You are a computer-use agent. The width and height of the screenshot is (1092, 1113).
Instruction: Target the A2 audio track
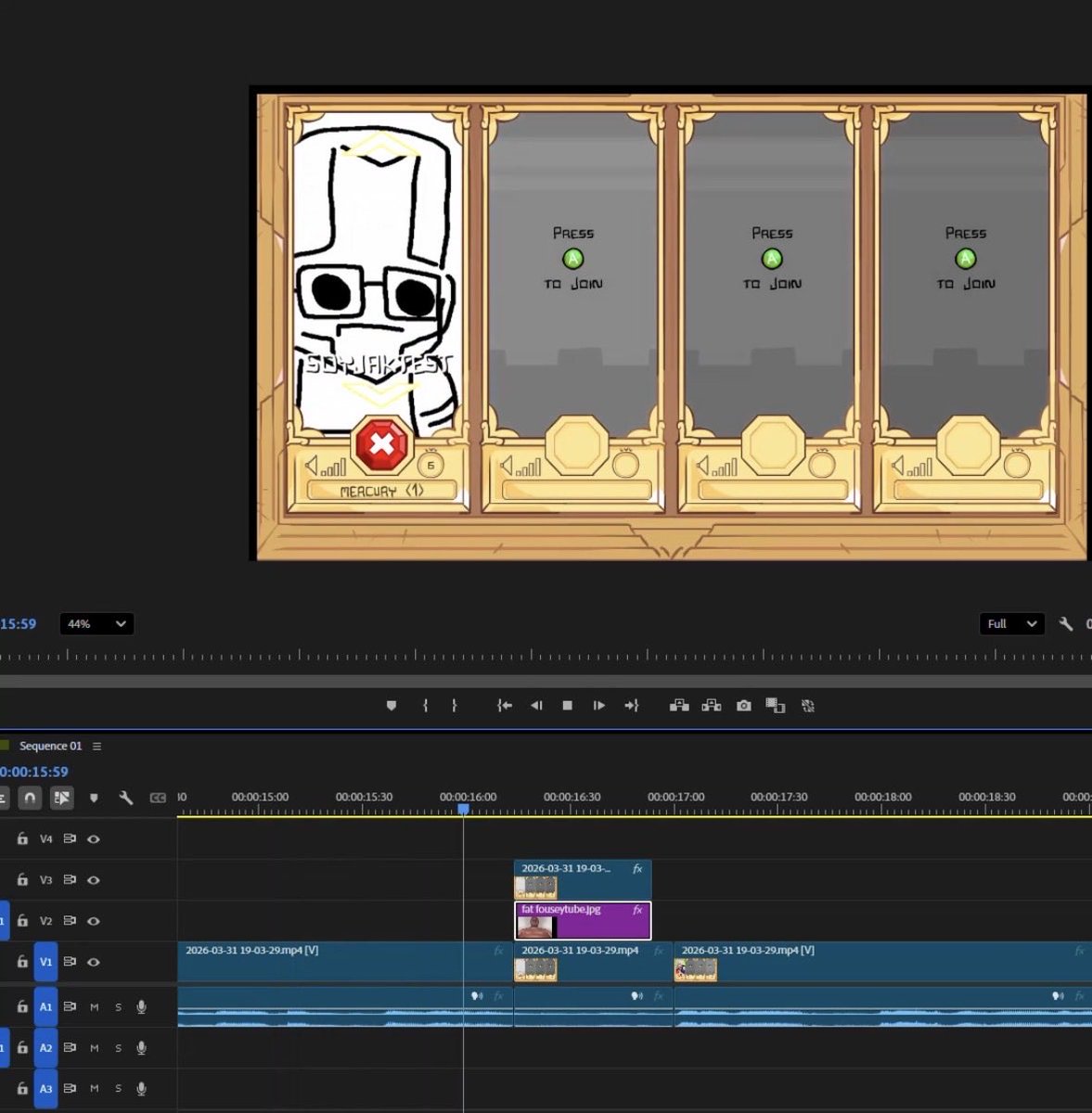point(45,1048)
